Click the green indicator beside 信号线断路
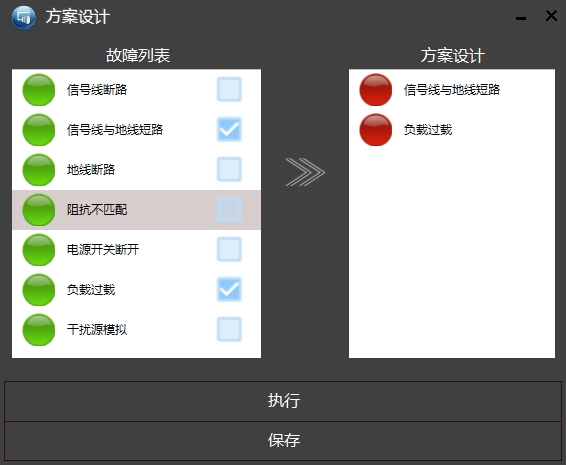 click(39, 90)
